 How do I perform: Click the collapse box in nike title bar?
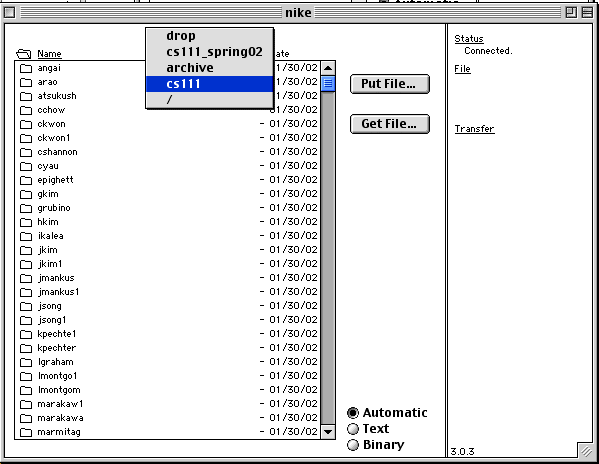tap(587, 13)
